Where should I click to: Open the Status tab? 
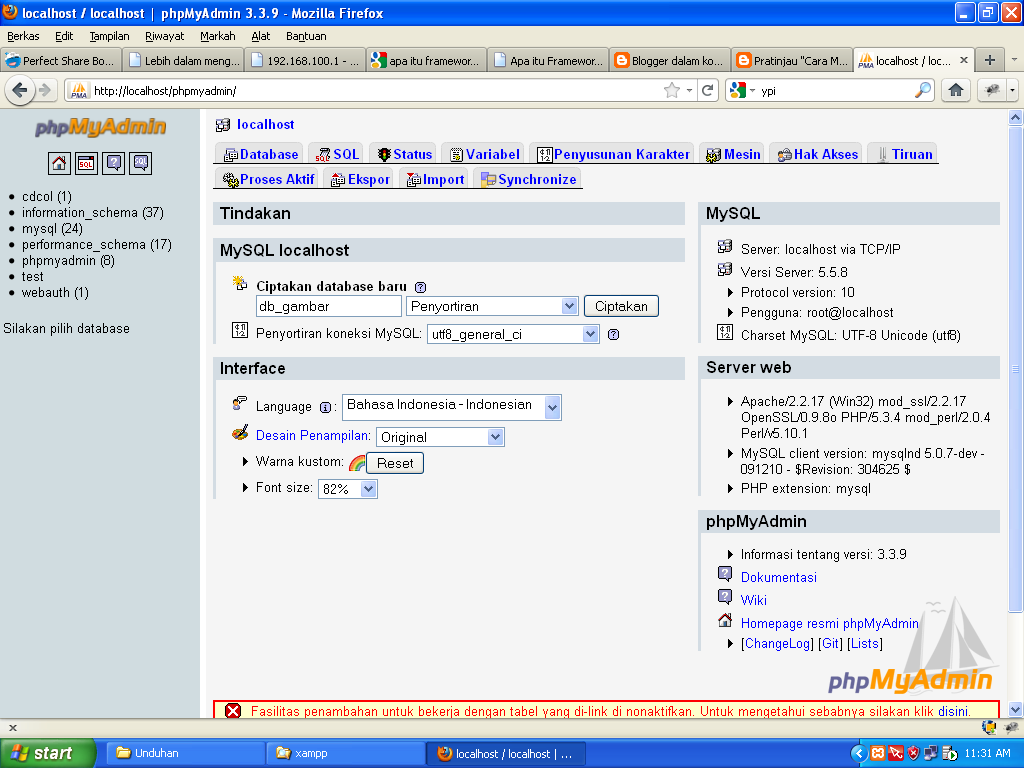pyautogui.click(x=404, y=154)
